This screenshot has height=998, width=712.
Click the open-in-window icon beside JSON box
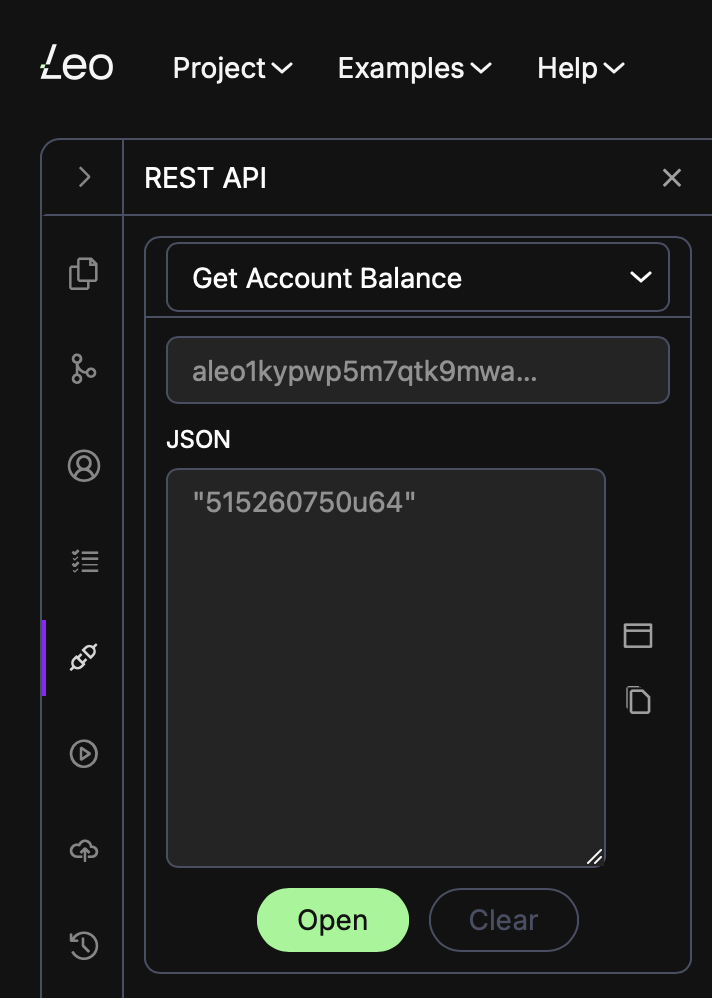(638, 635)
